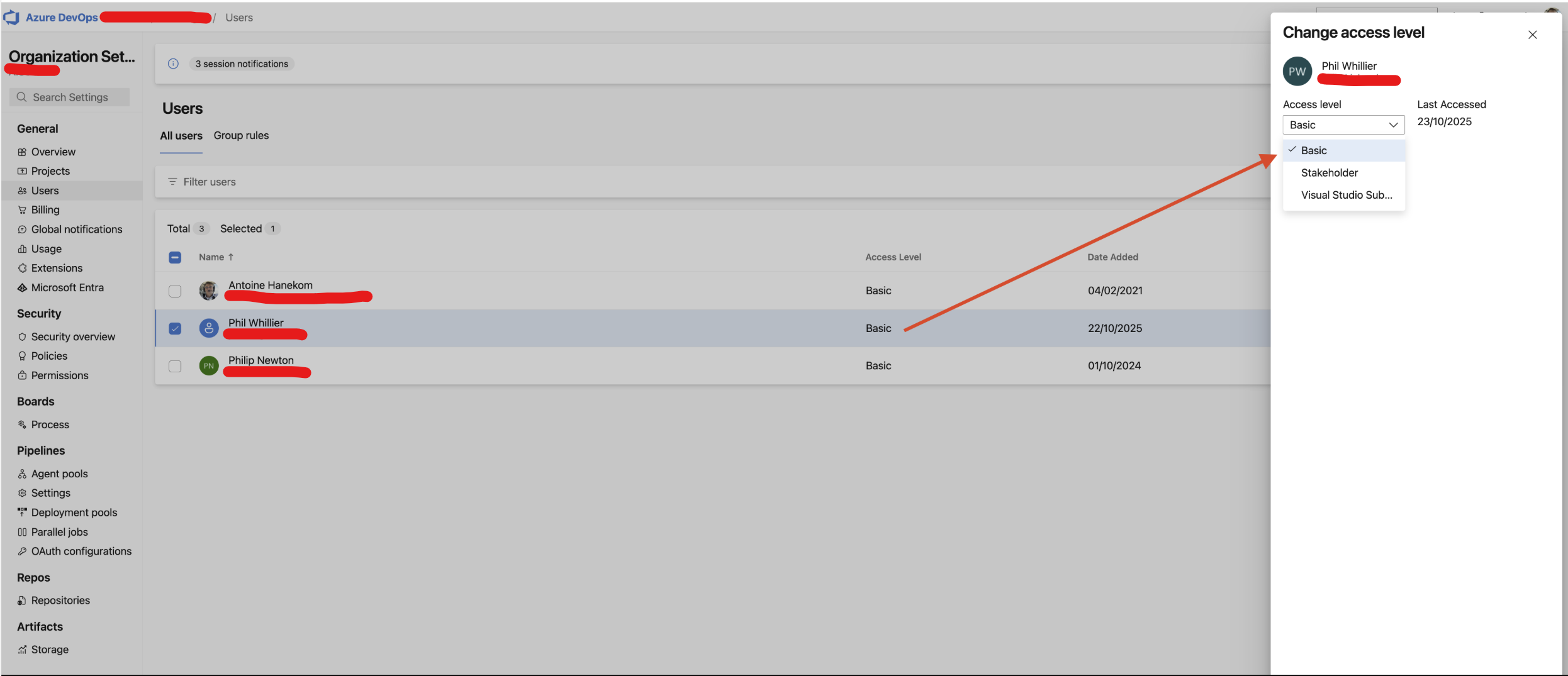This screenshot has height=676, width=1568.
Task: Select Basic in access level list
Action: [1344, 150]
